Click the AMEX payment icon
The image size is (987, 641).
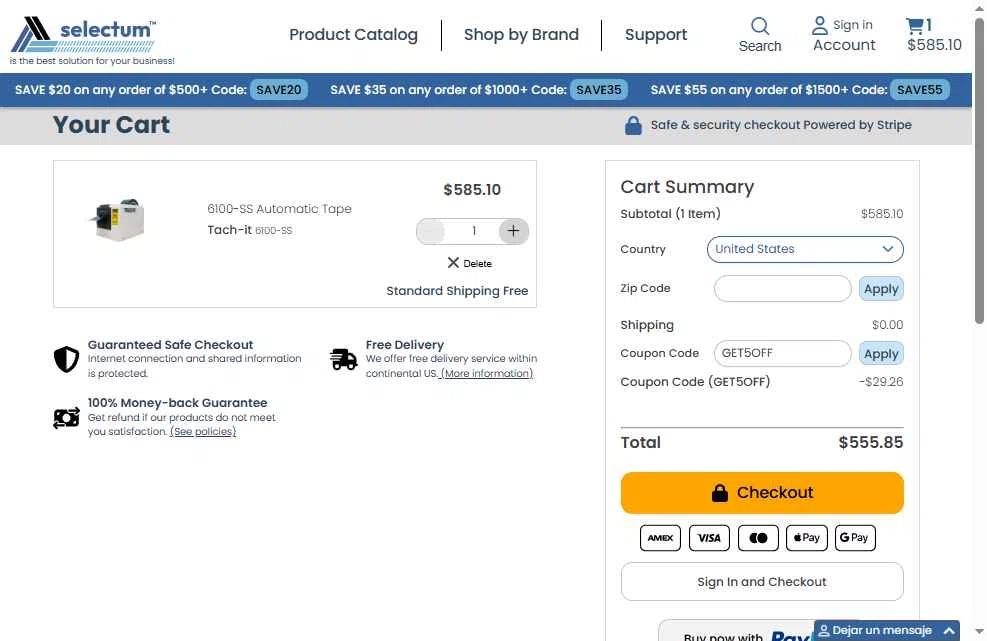(660, 538)
